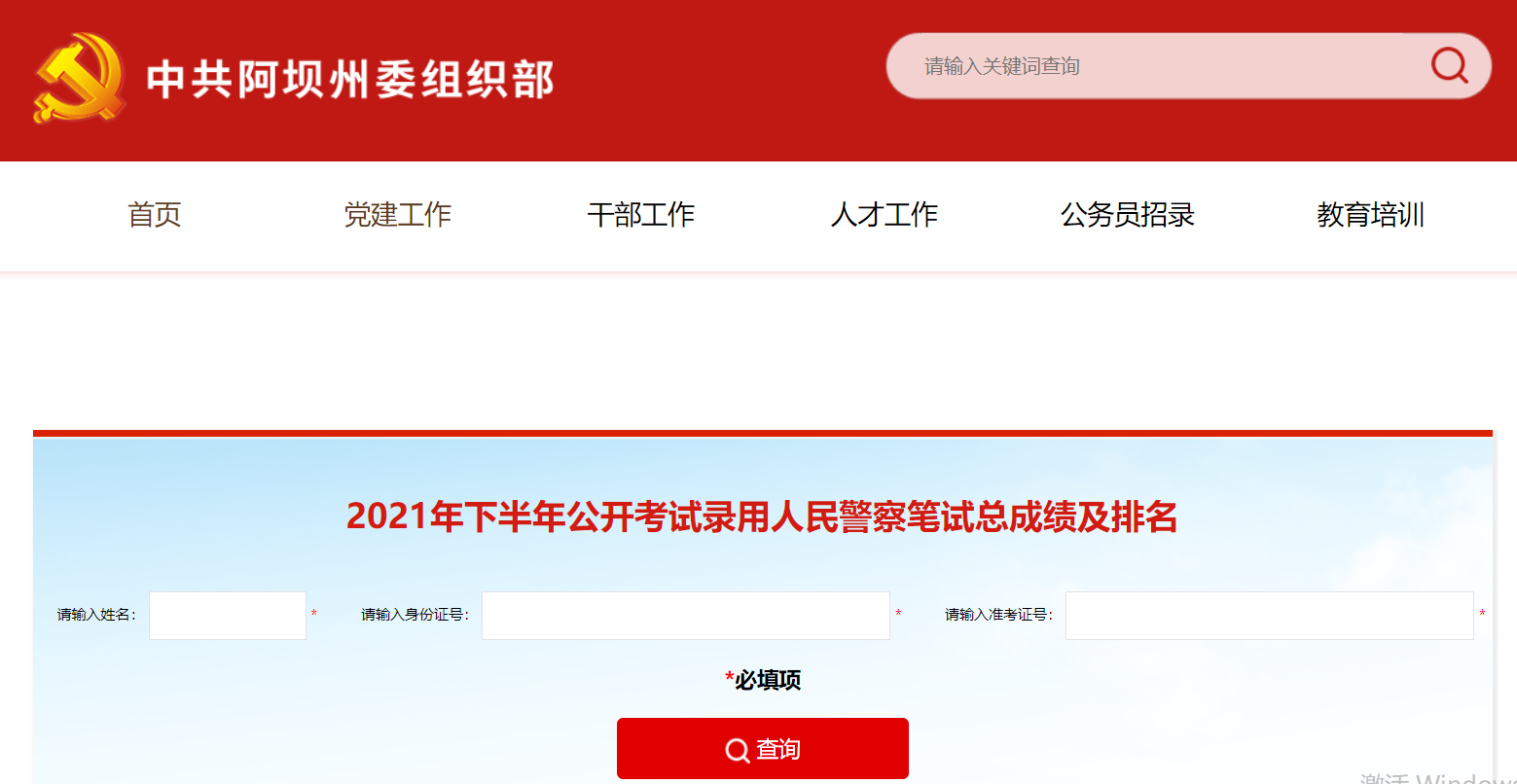Click the 中共阿坝州委组织部 site title
The image size is (1517, 784).
click(350, 80)
